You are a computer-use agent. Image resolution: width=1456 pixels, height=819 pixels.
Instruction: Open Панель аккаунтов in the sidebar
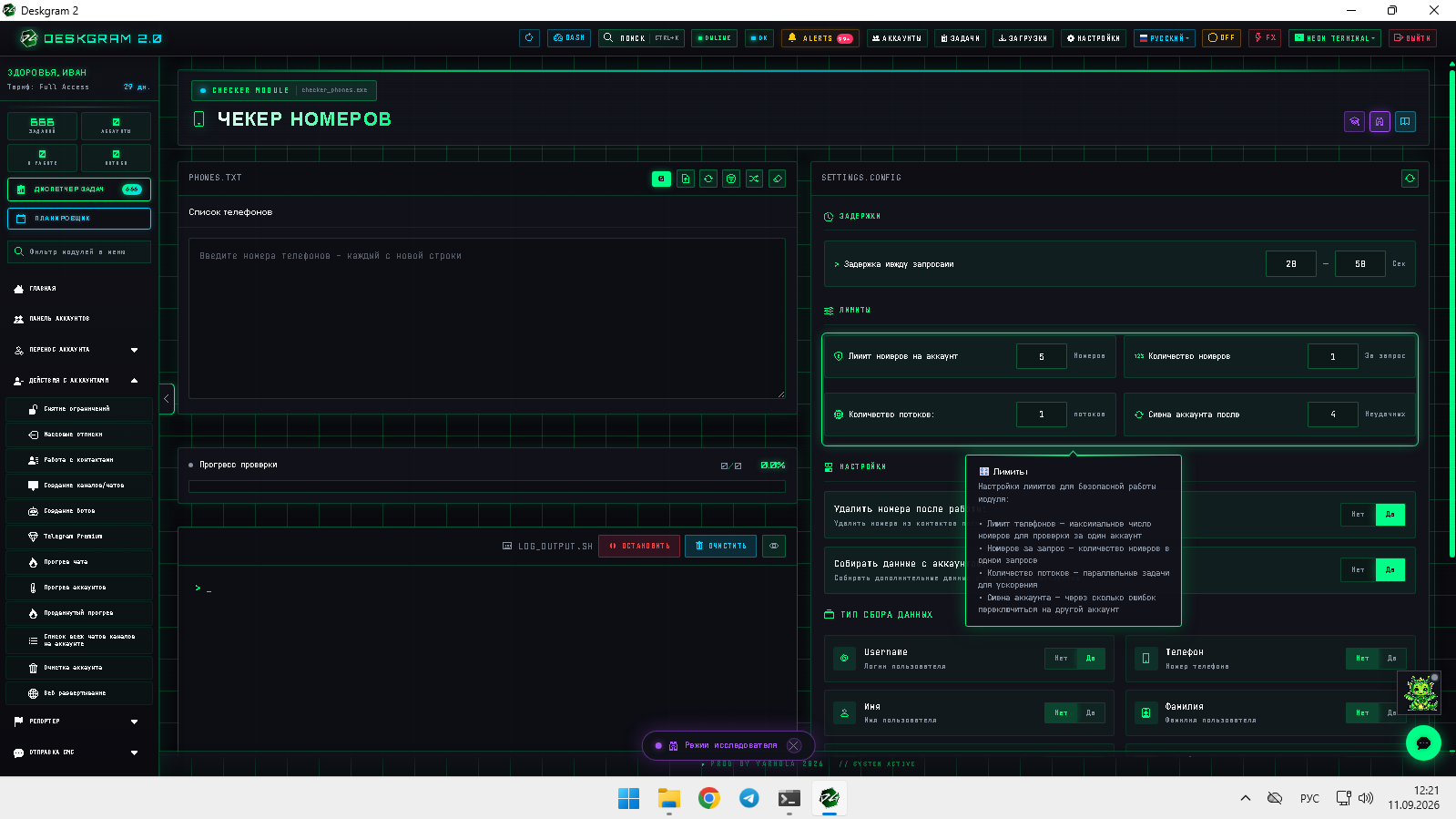[x=76, y=319]
